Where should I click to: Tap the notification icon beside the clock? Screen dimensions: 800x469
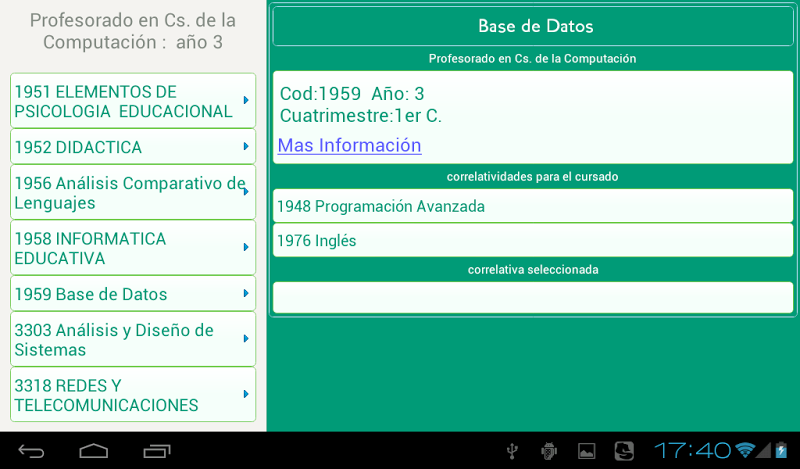[x=624, y=451]
